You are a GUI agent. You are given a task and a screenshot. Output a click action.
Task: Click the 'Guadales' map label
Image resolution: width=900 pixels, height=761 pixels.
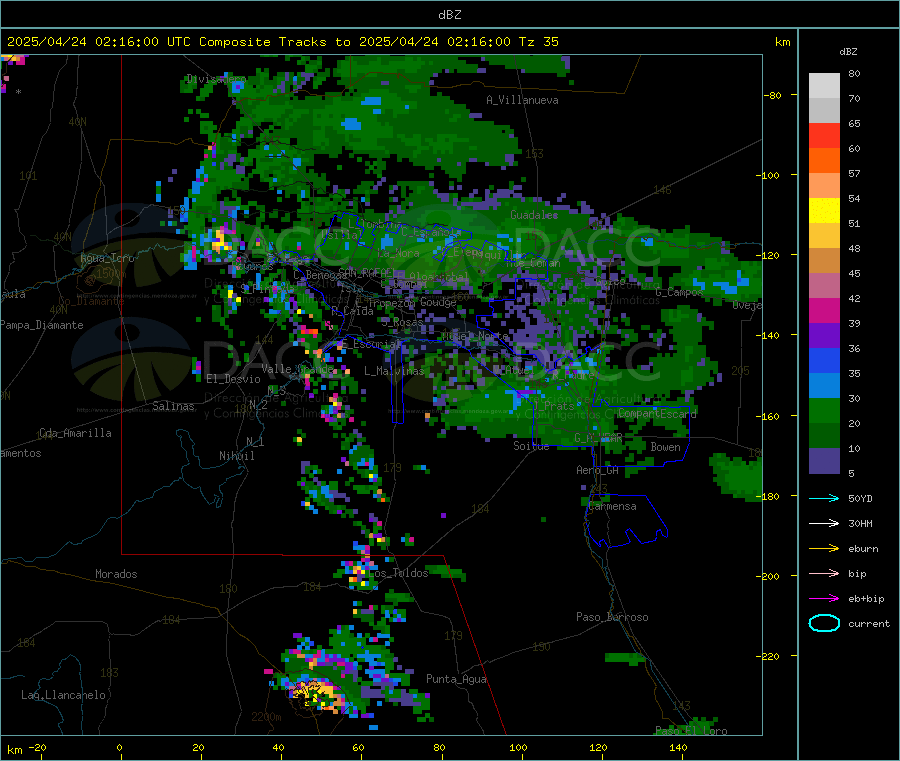534,215
